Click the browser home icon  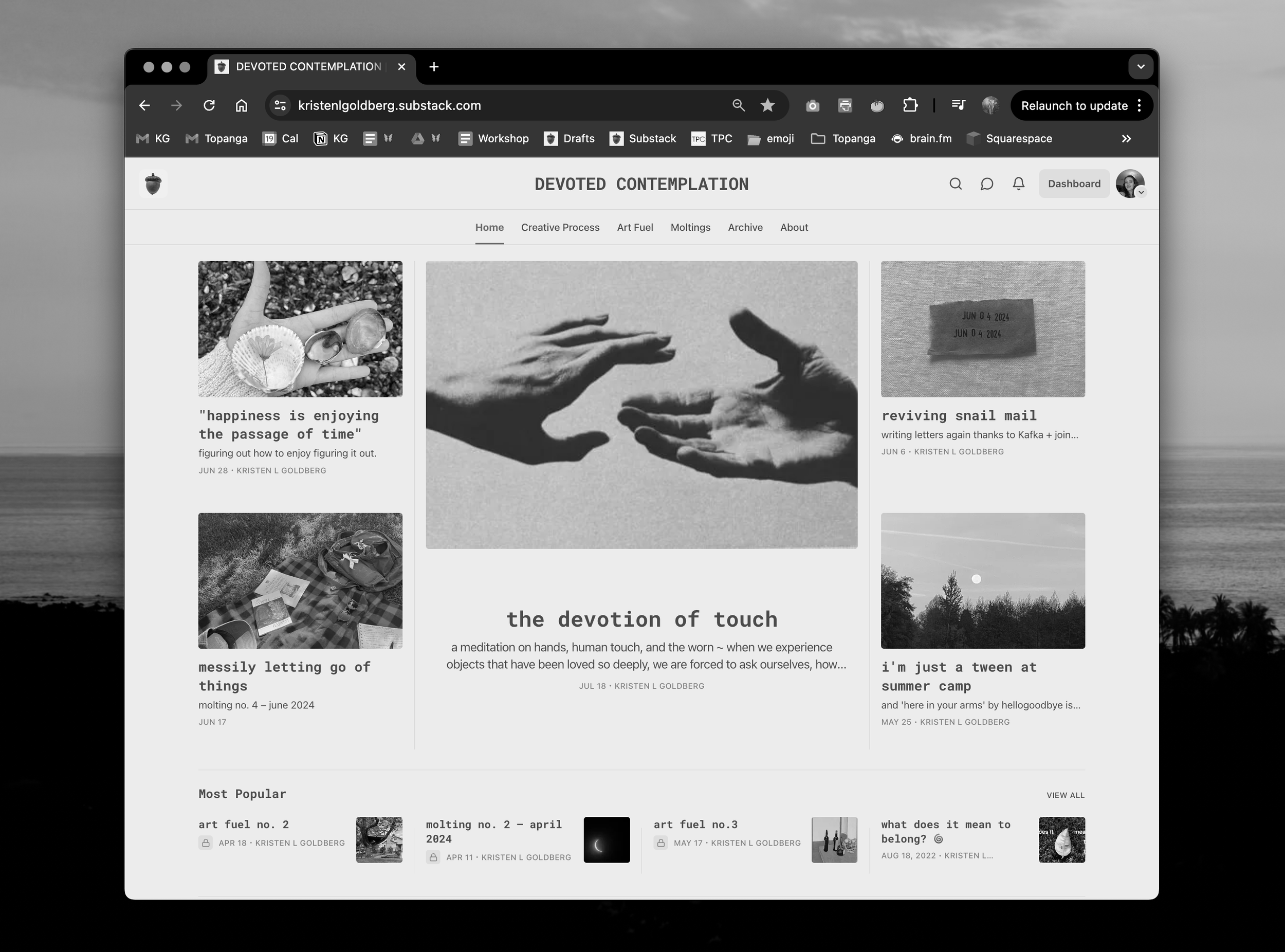[x=242, y=105]
